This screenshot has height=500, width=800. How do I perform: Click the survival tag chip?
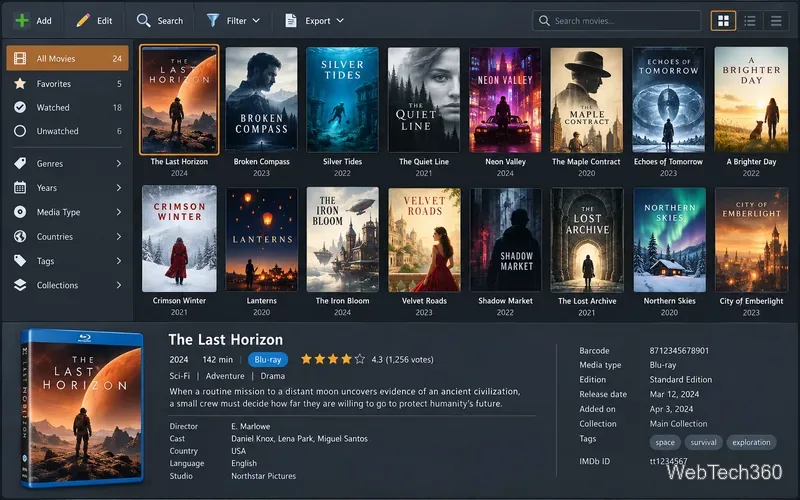coord(704,442)
